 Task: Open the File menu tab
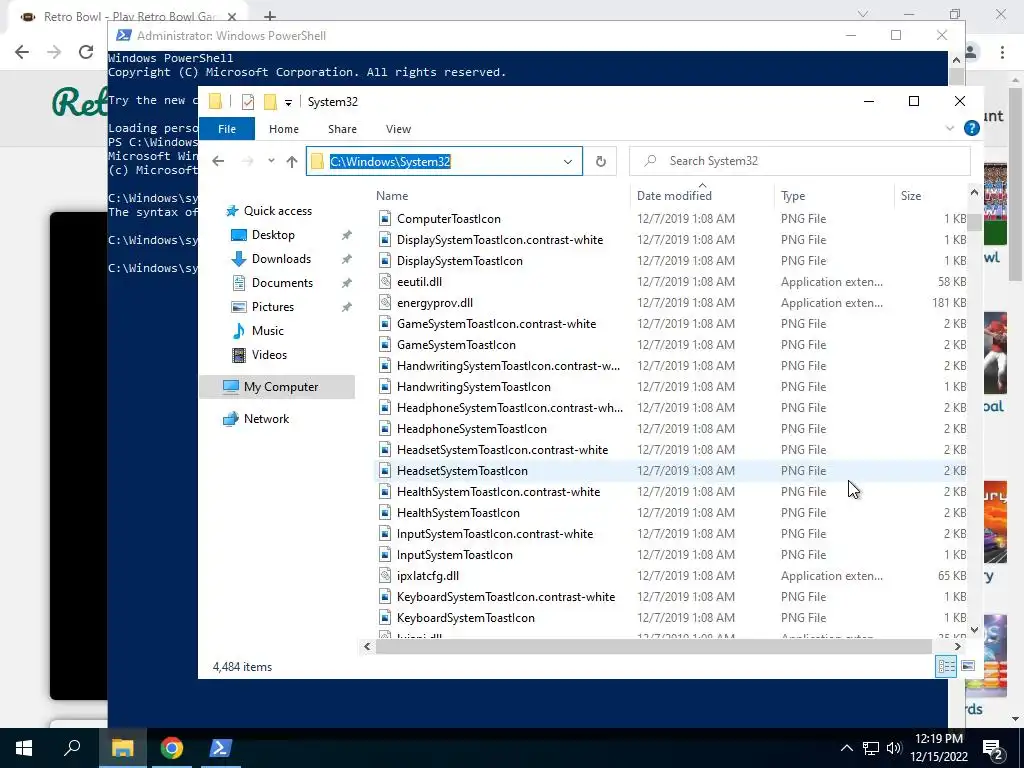point(227,129)
